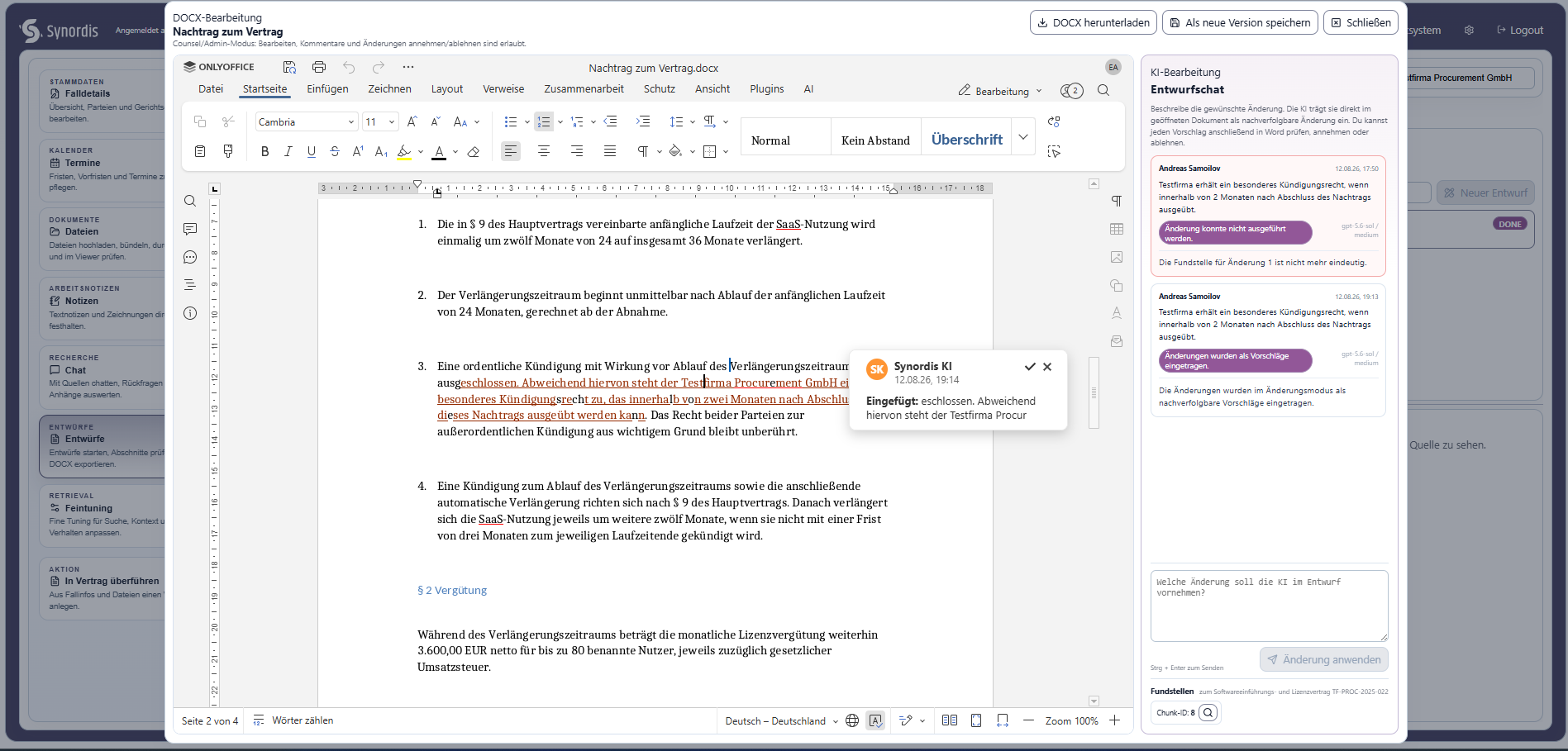Toggle italic formatting
Viewport: 1568px width, 751px height.
[x=288, y=151]
